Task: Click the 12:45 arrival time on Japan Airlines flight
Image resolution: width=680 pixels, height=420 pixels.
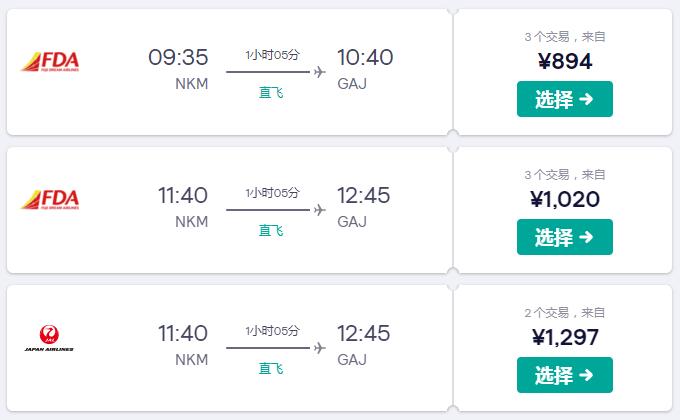Action: (x=363, y=333)
